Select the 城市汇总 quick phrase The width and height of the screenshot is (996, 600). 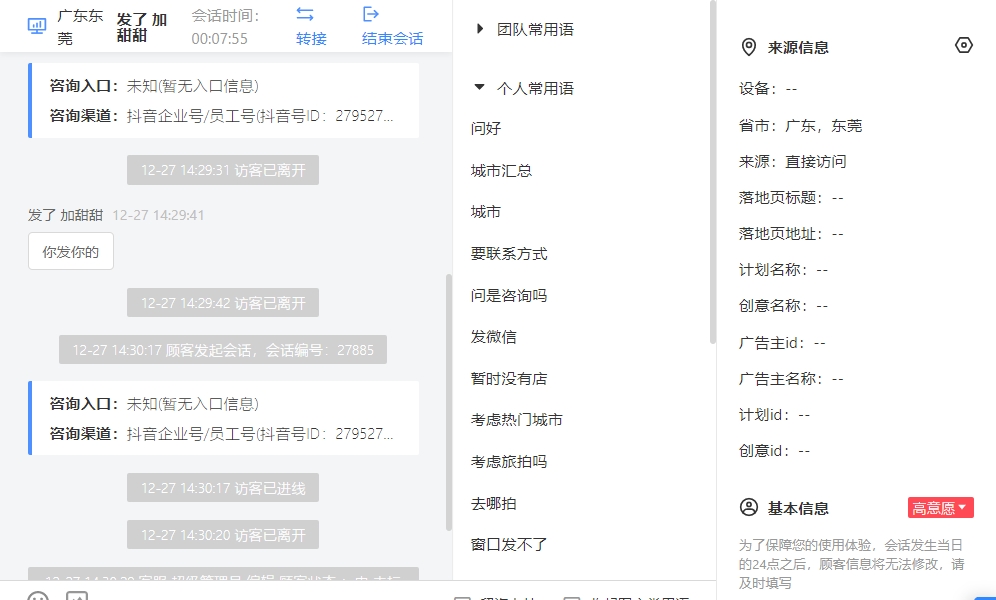[x=501, y=170]
